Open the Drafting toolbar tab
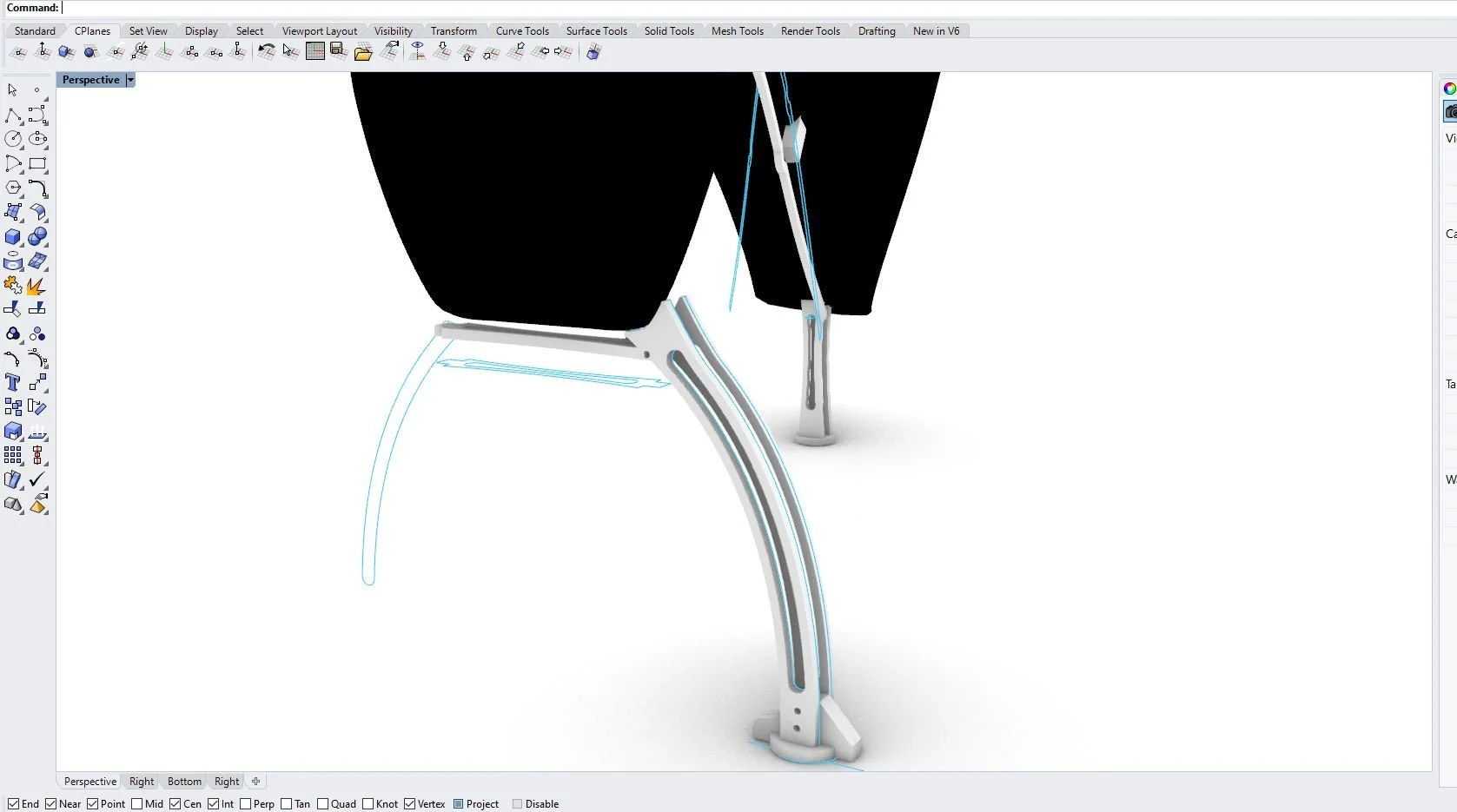The image size is (1457, 812). pos(877,31)
